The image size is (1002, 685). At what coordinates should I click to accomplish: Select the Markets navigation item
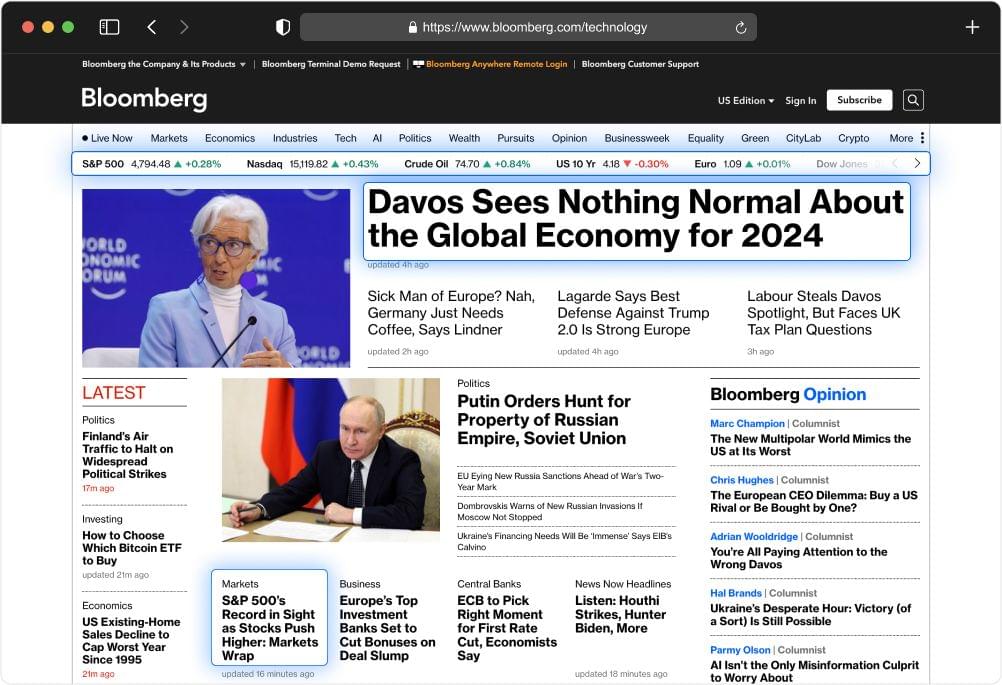coord(169,138)
